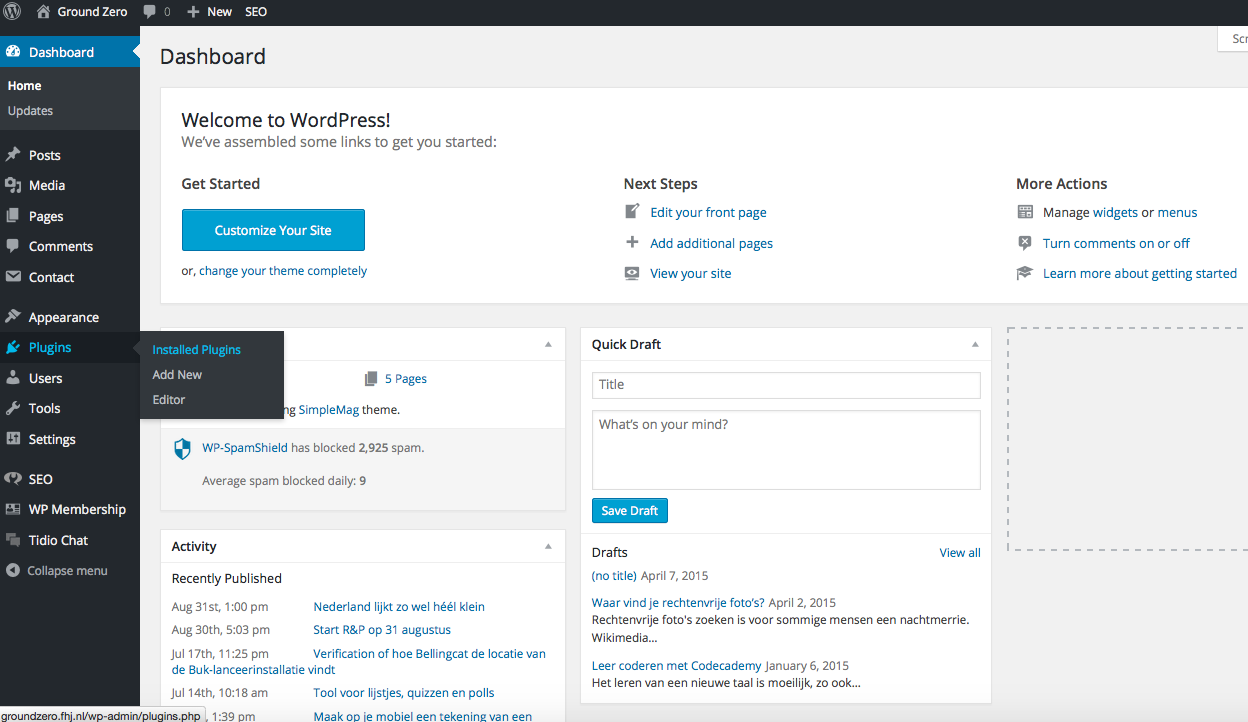Click the Collapse menu arrow icon
The height and width of the screenshot is (722, 1248).
[13, 571]
